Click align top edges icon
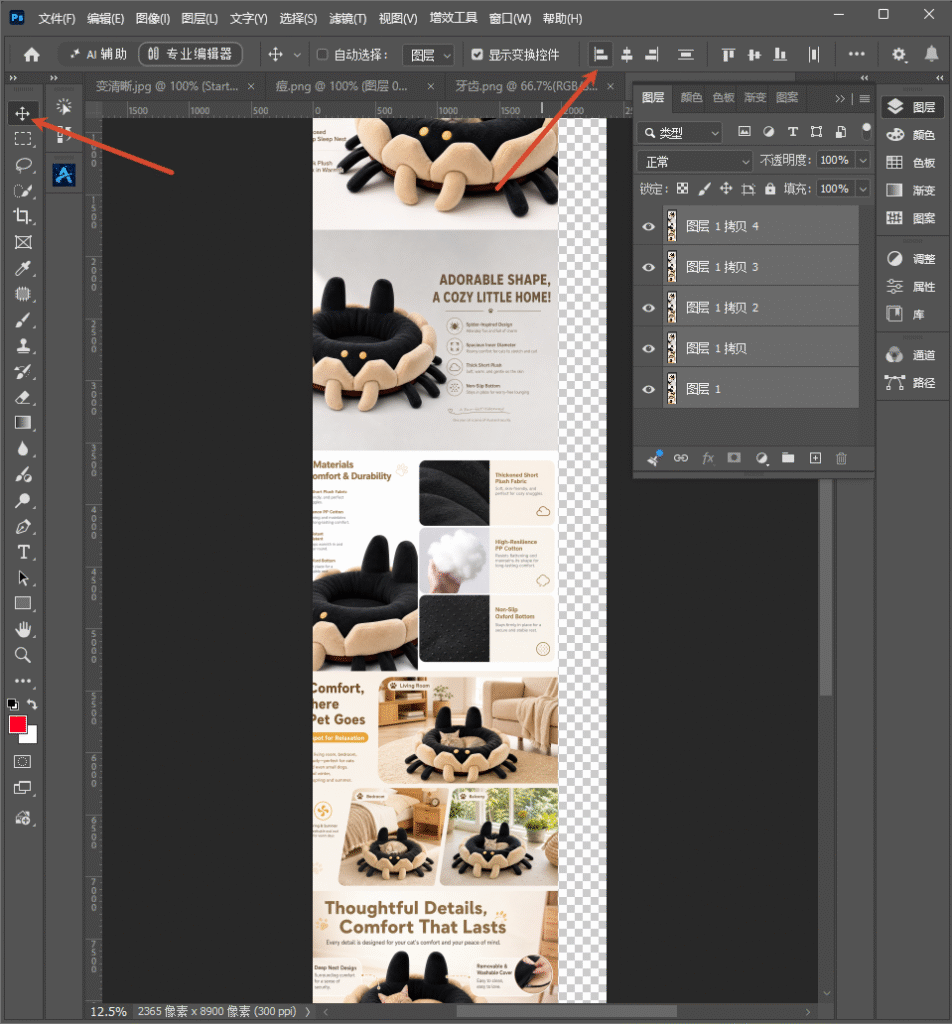952x1024 pixels. [x=728, y=55]
